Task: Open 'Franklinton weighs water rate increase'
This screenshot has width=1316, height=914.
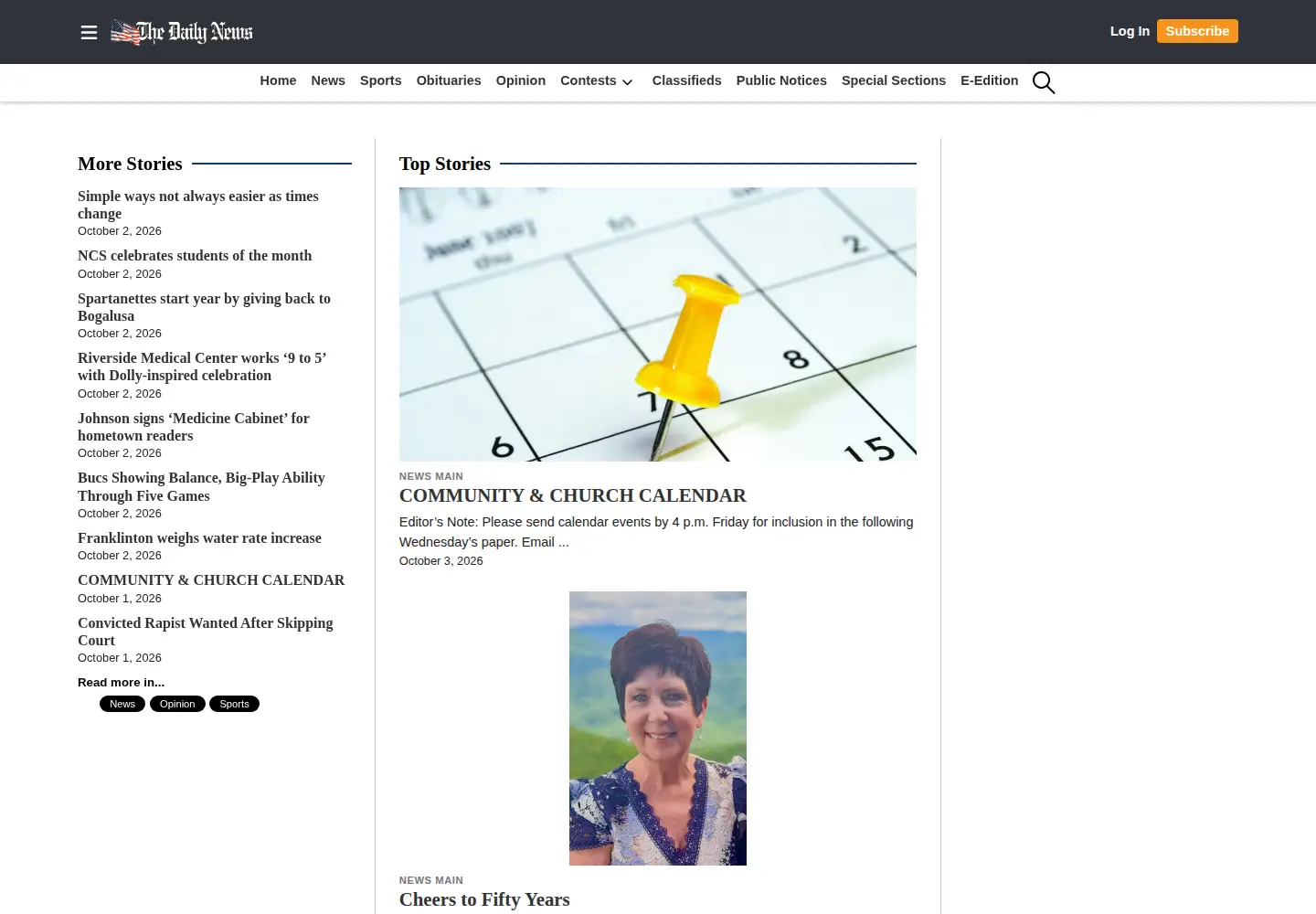Action: (x=199, y=538)
